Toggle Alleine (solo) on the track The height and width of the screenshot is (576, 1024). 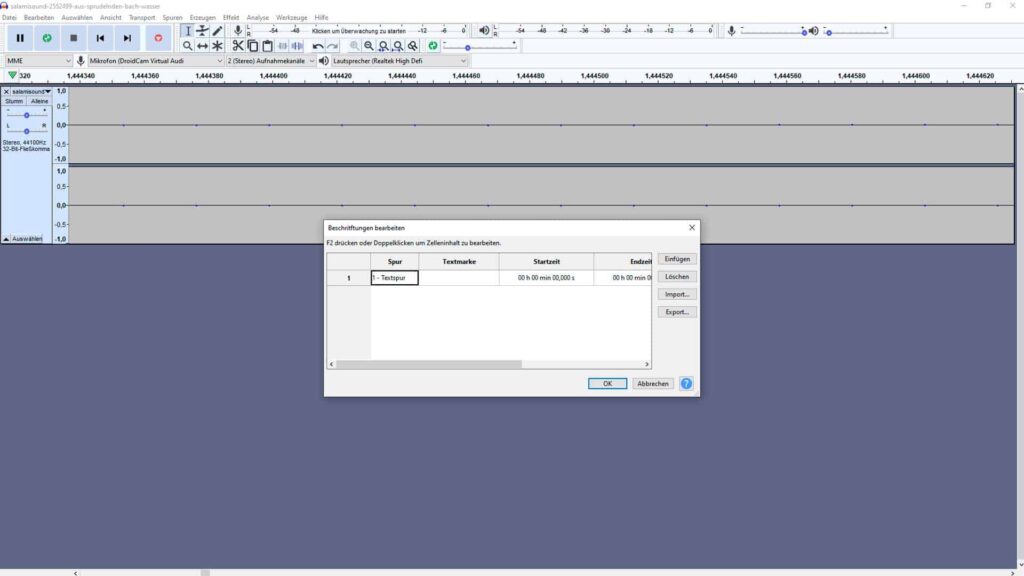pos(39,101)
